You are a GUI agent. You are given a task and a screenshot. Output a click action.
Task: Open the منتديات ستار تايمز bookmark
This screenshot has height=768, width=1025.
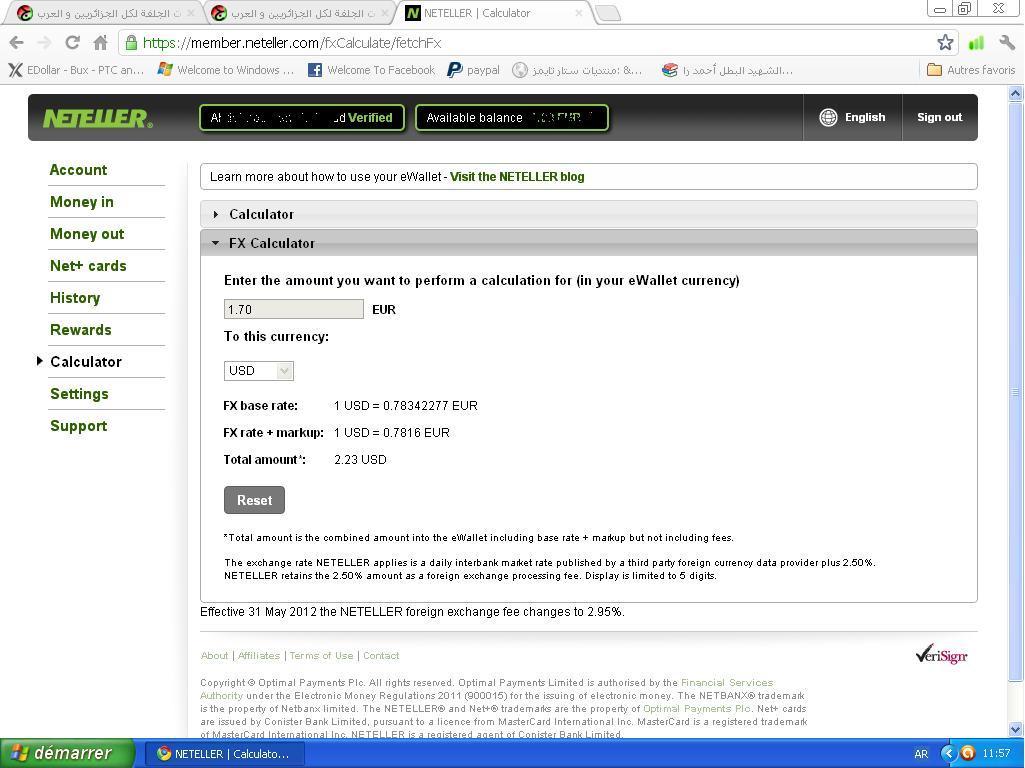click(578, 70)
